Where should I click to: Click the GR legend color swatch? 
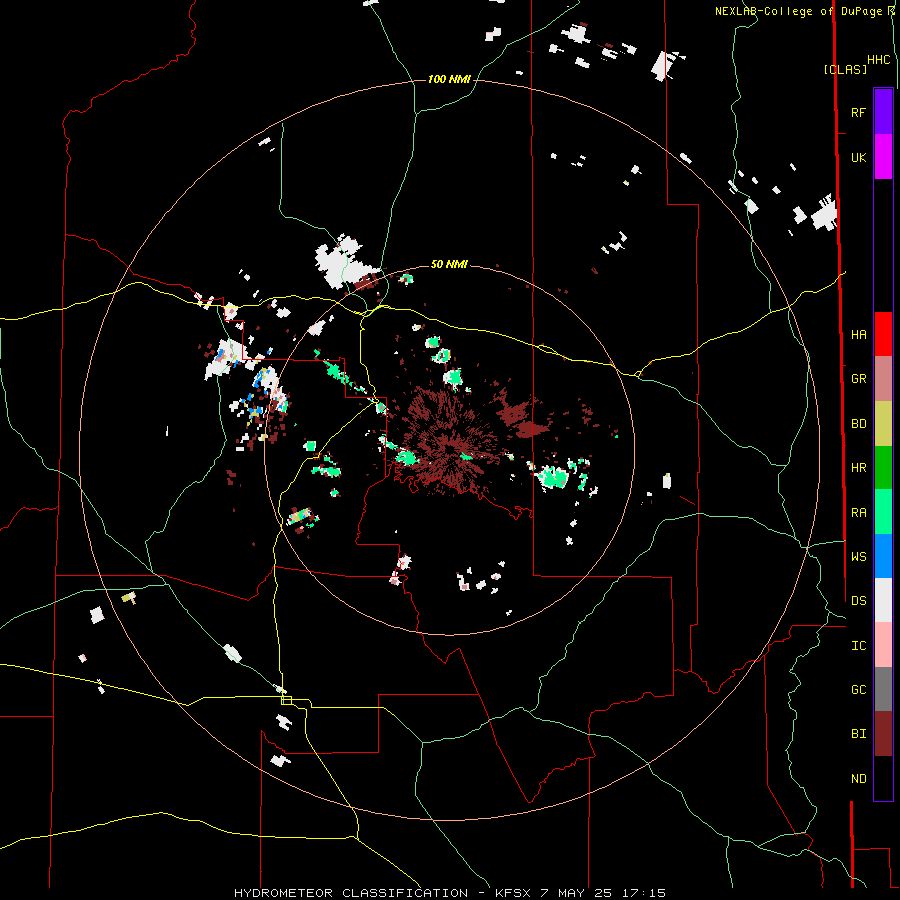tap(883, 379)
